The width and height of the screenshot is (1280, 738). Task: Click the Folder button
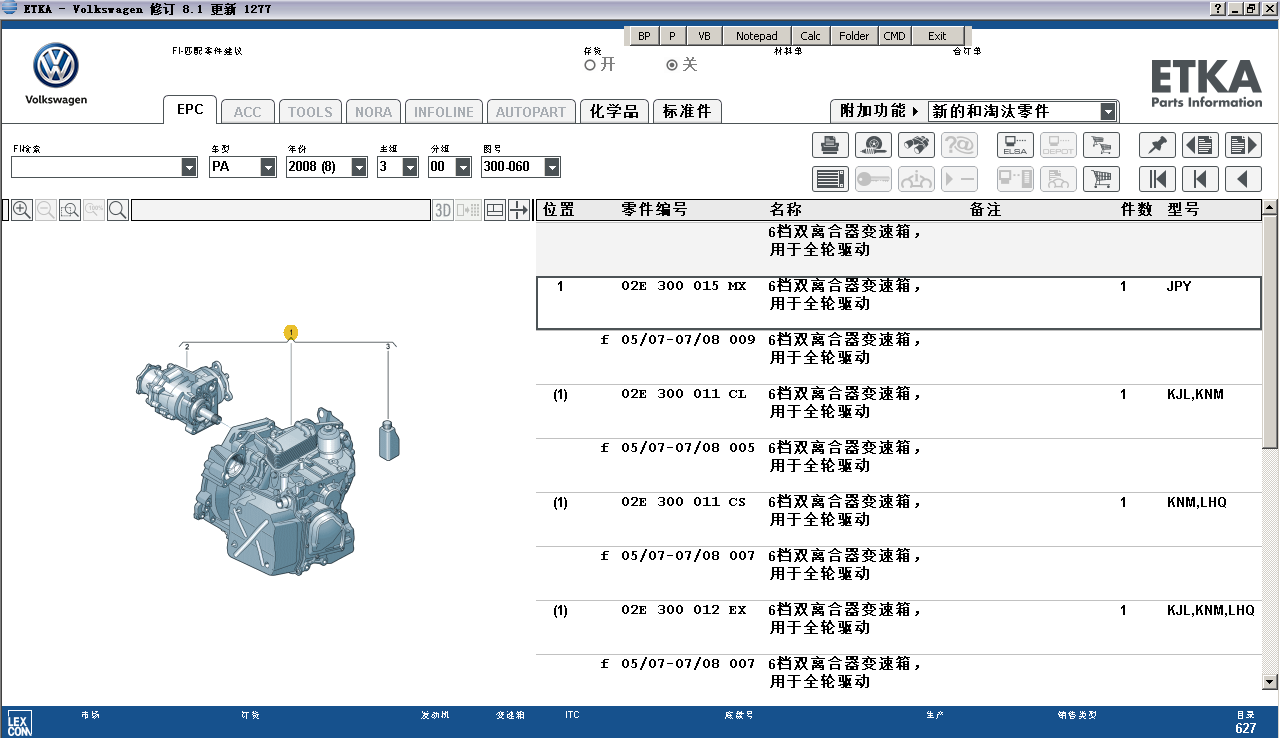pyautogui.click(x=854, y=36)
